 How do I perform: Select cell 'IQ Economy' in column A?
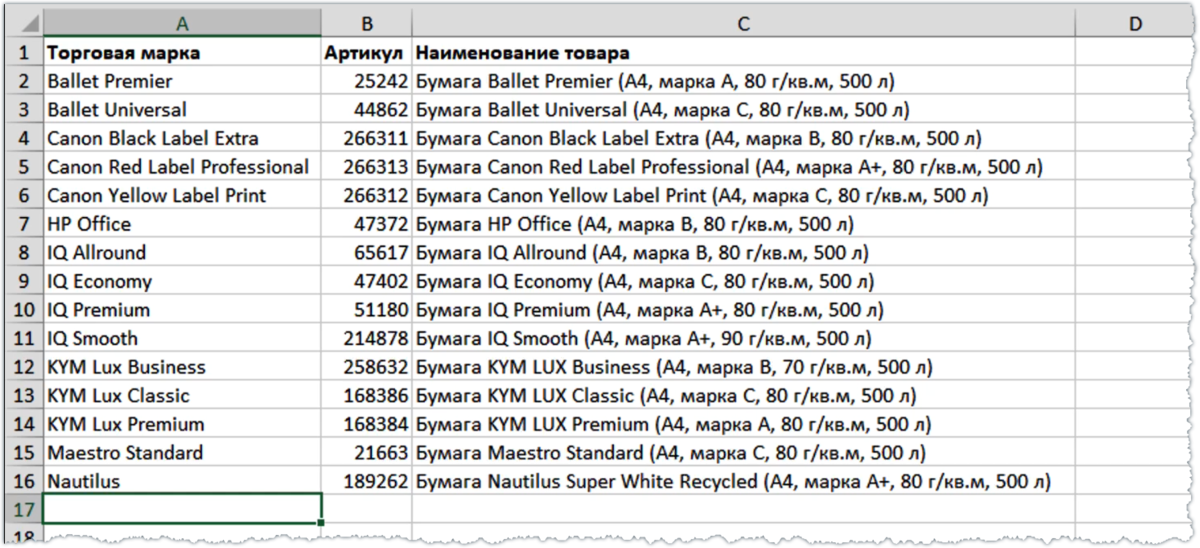tap(182, 281)
